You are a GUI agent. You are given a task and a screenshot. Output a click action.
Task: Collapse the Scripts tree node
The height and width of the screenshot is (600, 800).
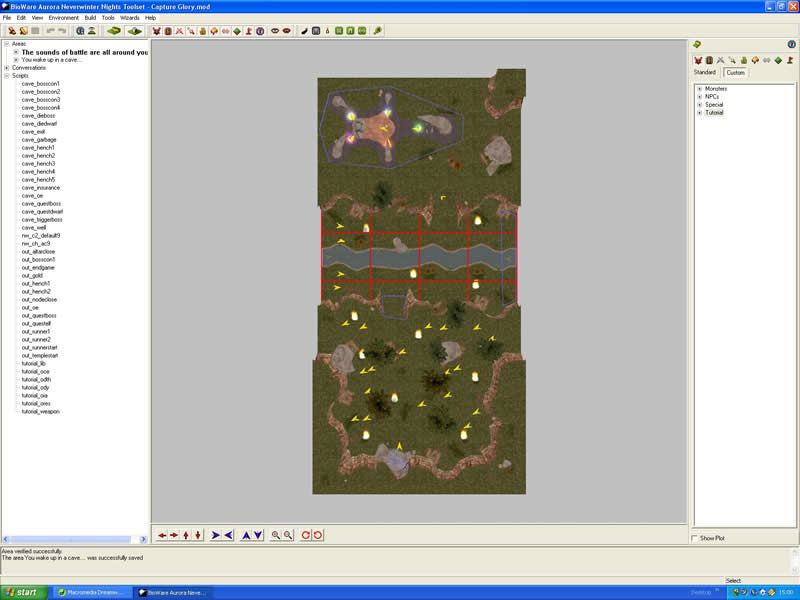pyautogui.click(x=7, y=76)
